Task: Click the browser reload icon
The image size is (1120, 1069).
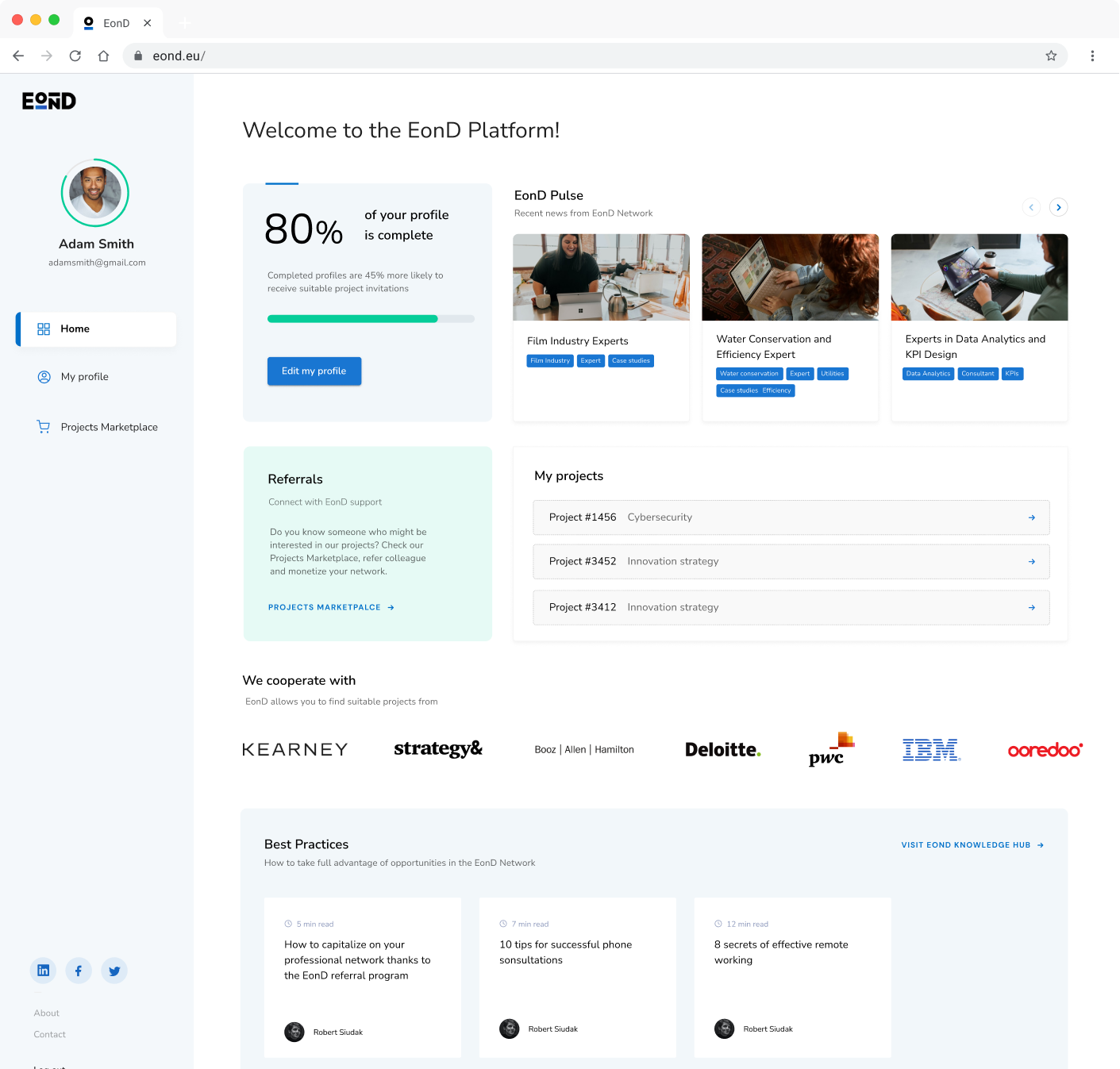Action: pyautogui.click(x=75, y=56)
